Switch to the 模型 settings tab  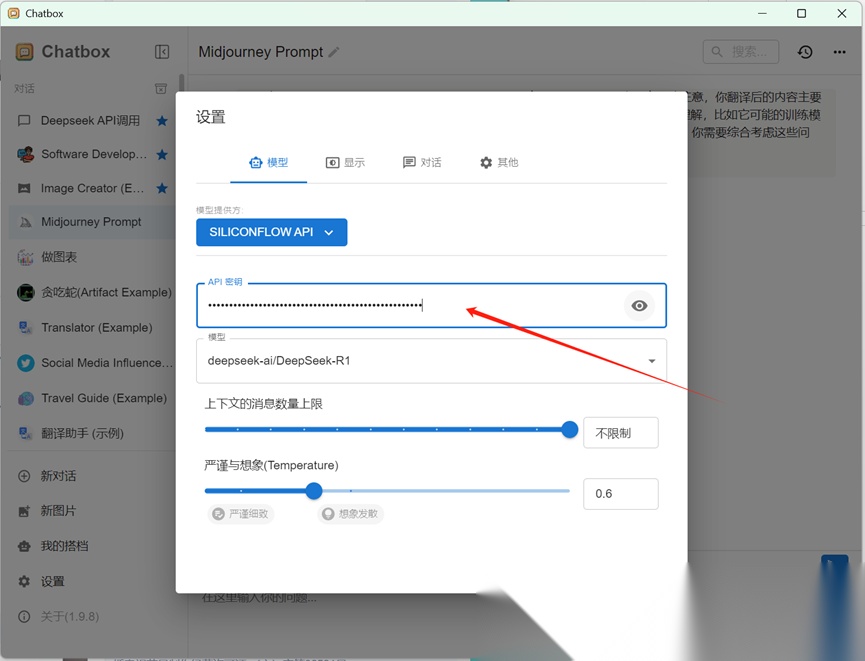point(269,163)
